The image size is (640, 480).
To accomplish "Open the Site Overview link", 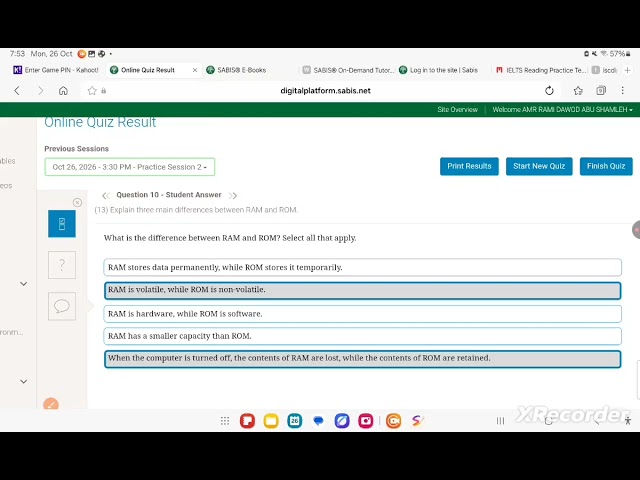I will 457,110.
